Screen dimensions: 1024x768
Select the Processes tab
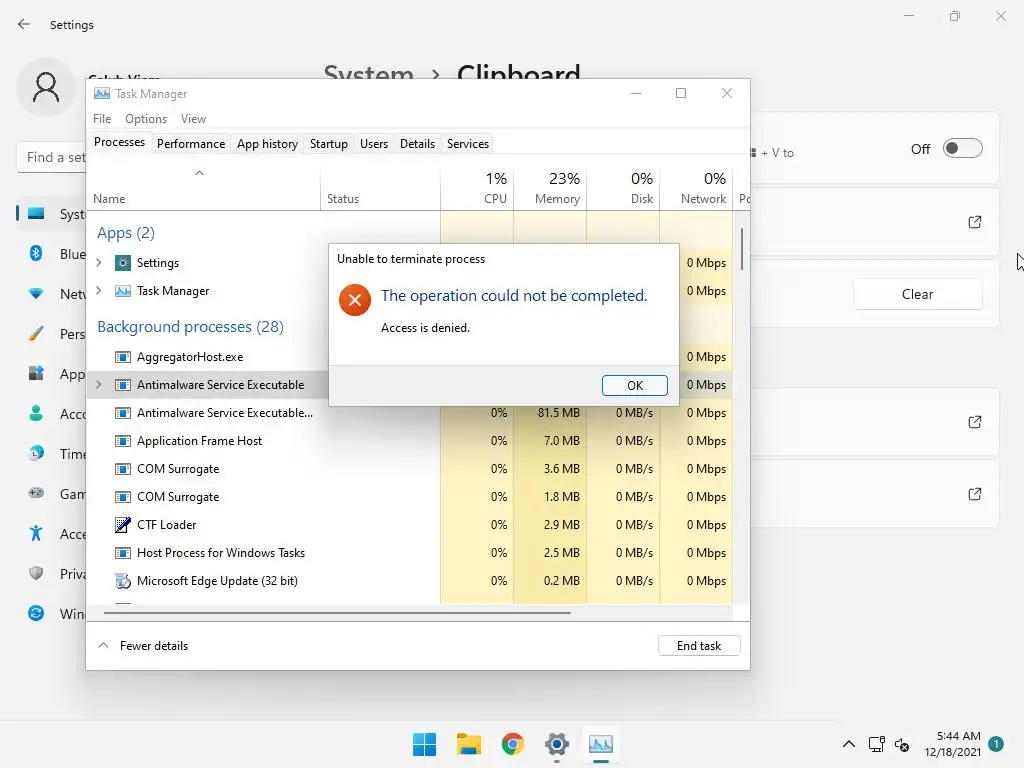120,142
